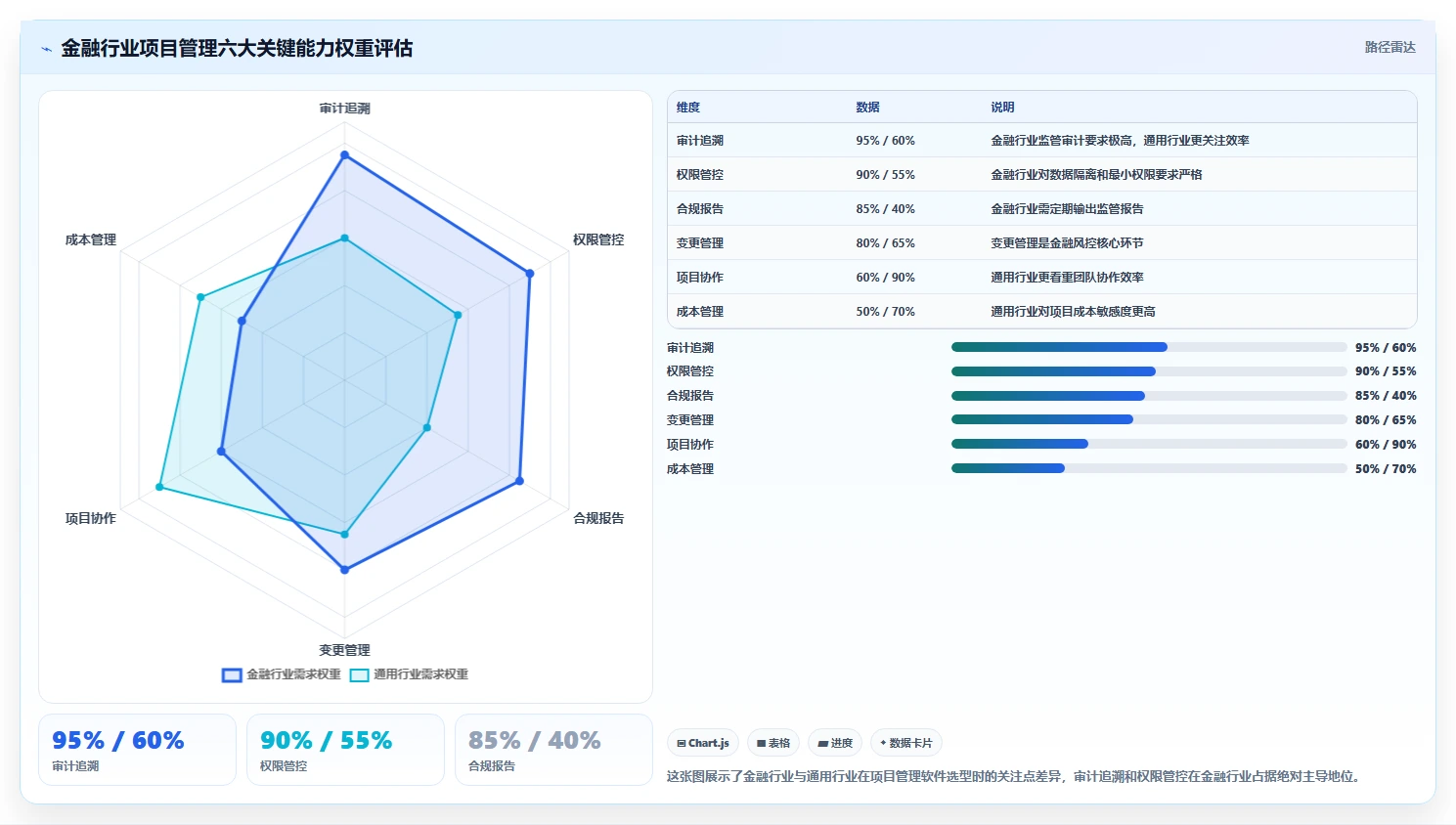The width and height of the screenshot is (1456, 825).
Task: Click the dark blue 变更管理 radar data point
Action: point(344,570)
